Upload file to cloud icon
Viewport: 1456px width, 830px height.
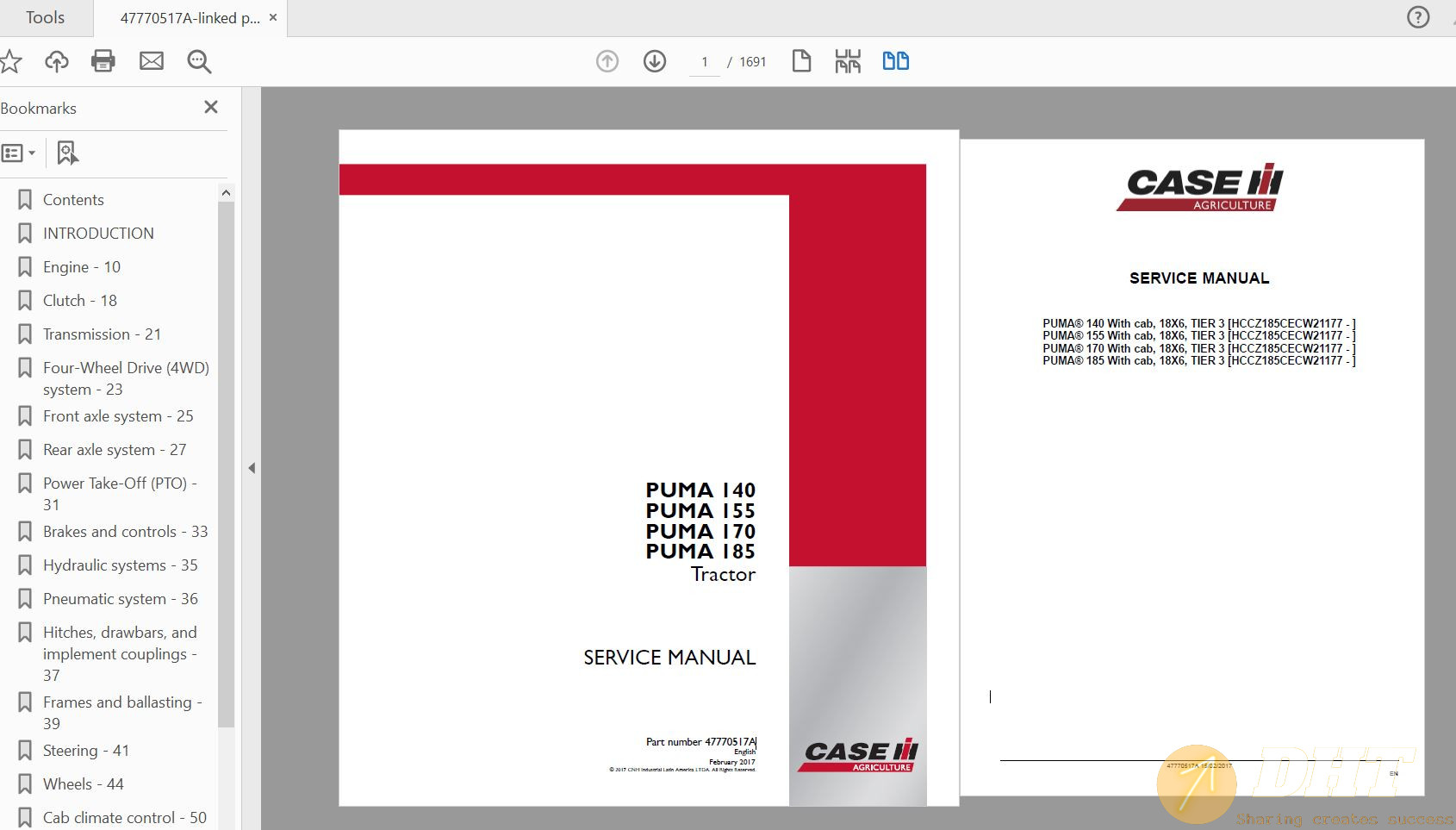click(x=57, y=61)
